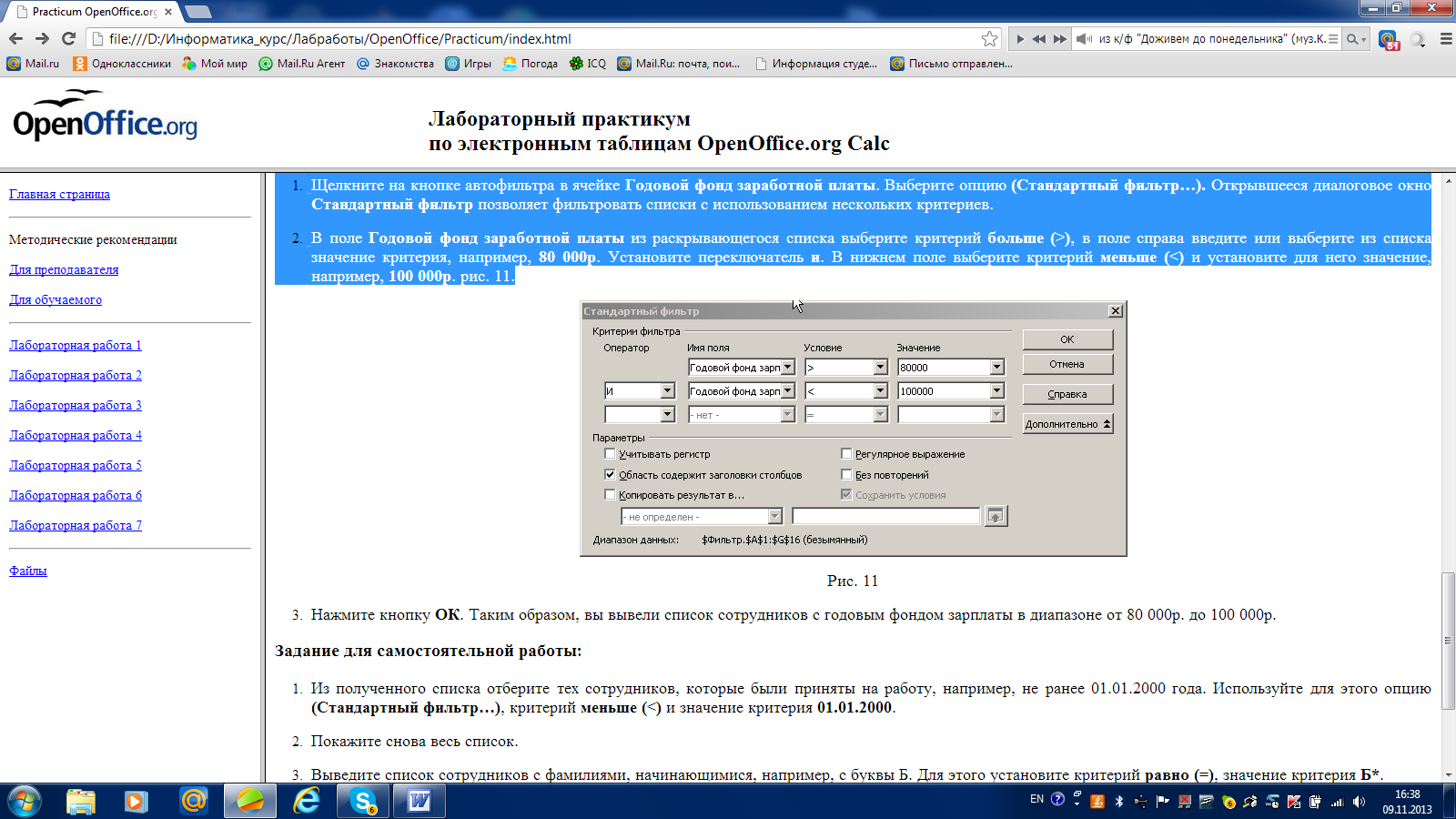
Task: Open the Mail.Ru Агент bookmark
Action: click(x=302, y=64)
